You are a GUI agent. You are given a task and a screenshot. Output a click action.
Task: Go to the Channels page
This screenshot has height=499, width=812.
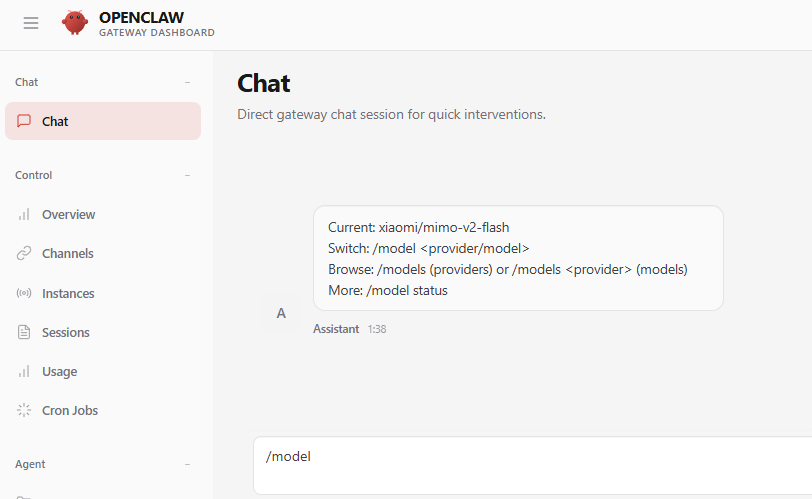coord(68,253)
